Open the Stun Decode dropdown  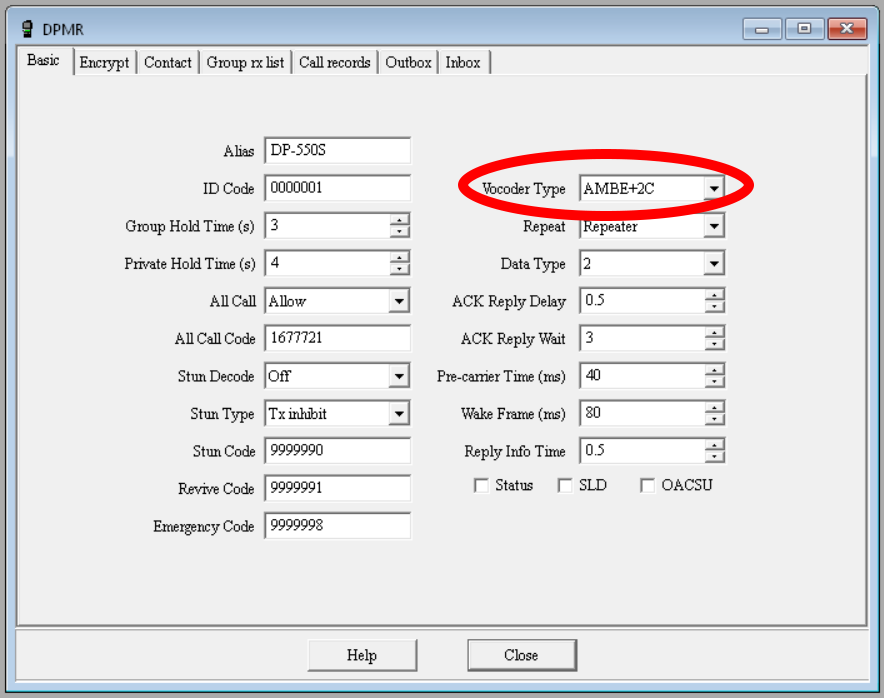(399, 375)
